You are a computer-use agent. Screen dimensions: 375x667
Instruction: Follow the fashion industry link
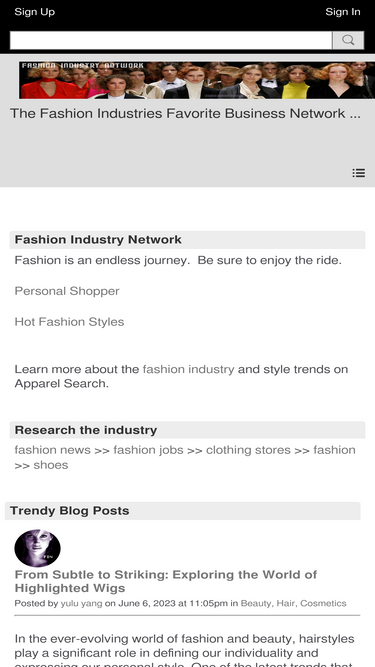(188, 369)
